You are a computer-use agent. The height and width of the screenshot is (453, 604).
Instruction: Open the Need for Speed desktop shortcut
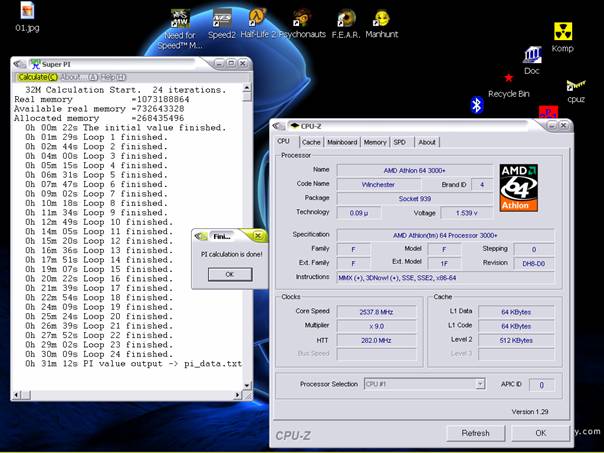[x=180, y=19]
